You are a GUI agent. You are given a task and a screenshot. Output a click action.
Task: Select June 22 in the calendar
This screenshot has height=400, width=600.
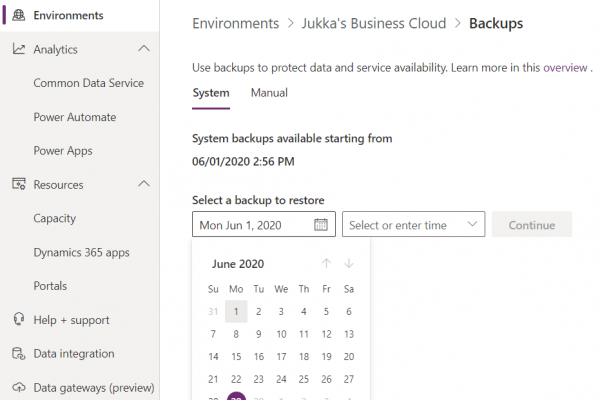pyautogui.click(x=236, y=379)
